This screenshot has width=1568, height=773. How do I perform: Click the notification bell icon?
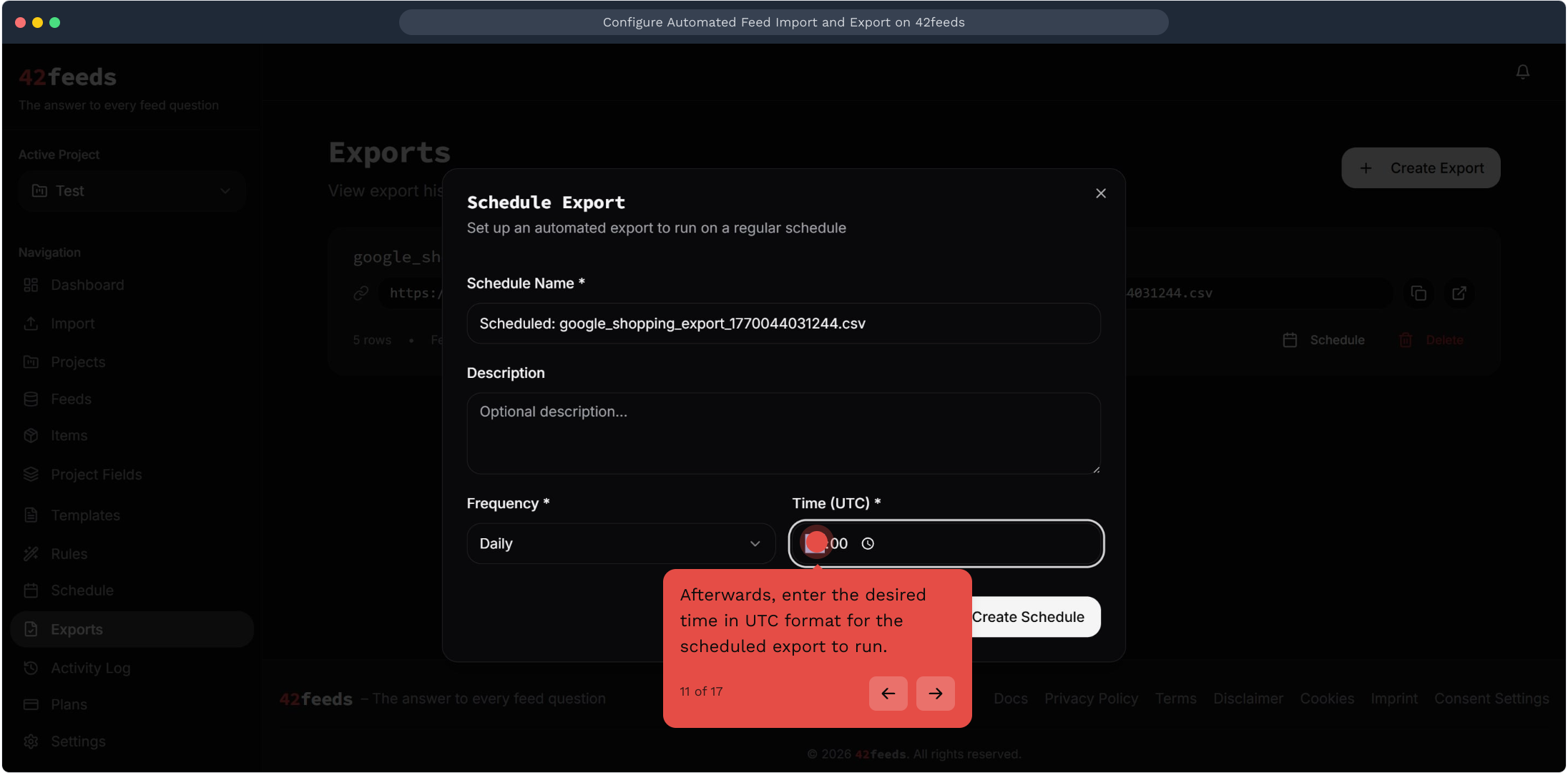pos(1522,72)
